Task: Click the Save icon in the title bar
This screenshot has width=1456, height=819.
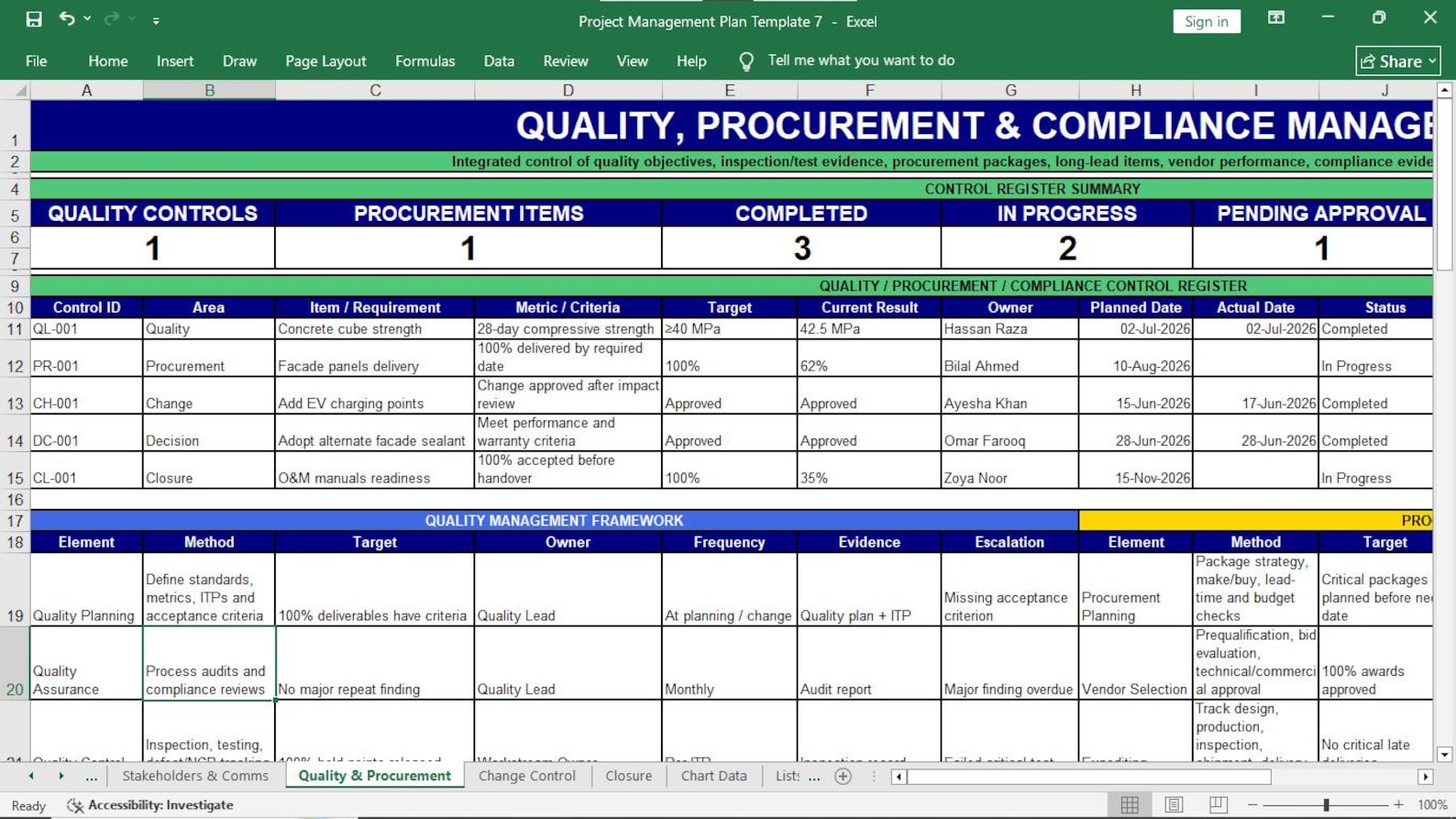Action: pyautogui.click(x=34, y=19)
